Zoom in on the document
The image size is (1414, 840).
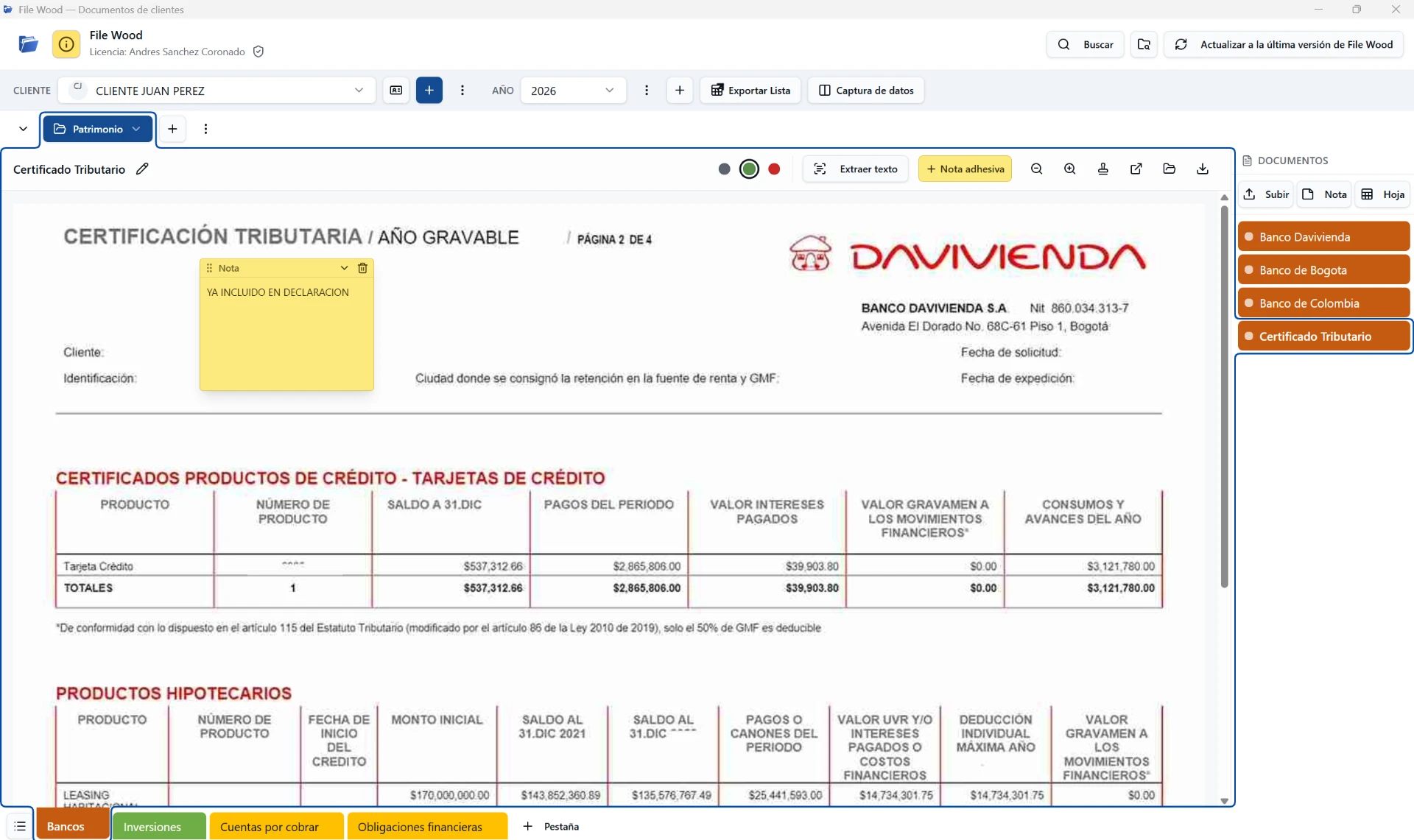pos(1069,169)
